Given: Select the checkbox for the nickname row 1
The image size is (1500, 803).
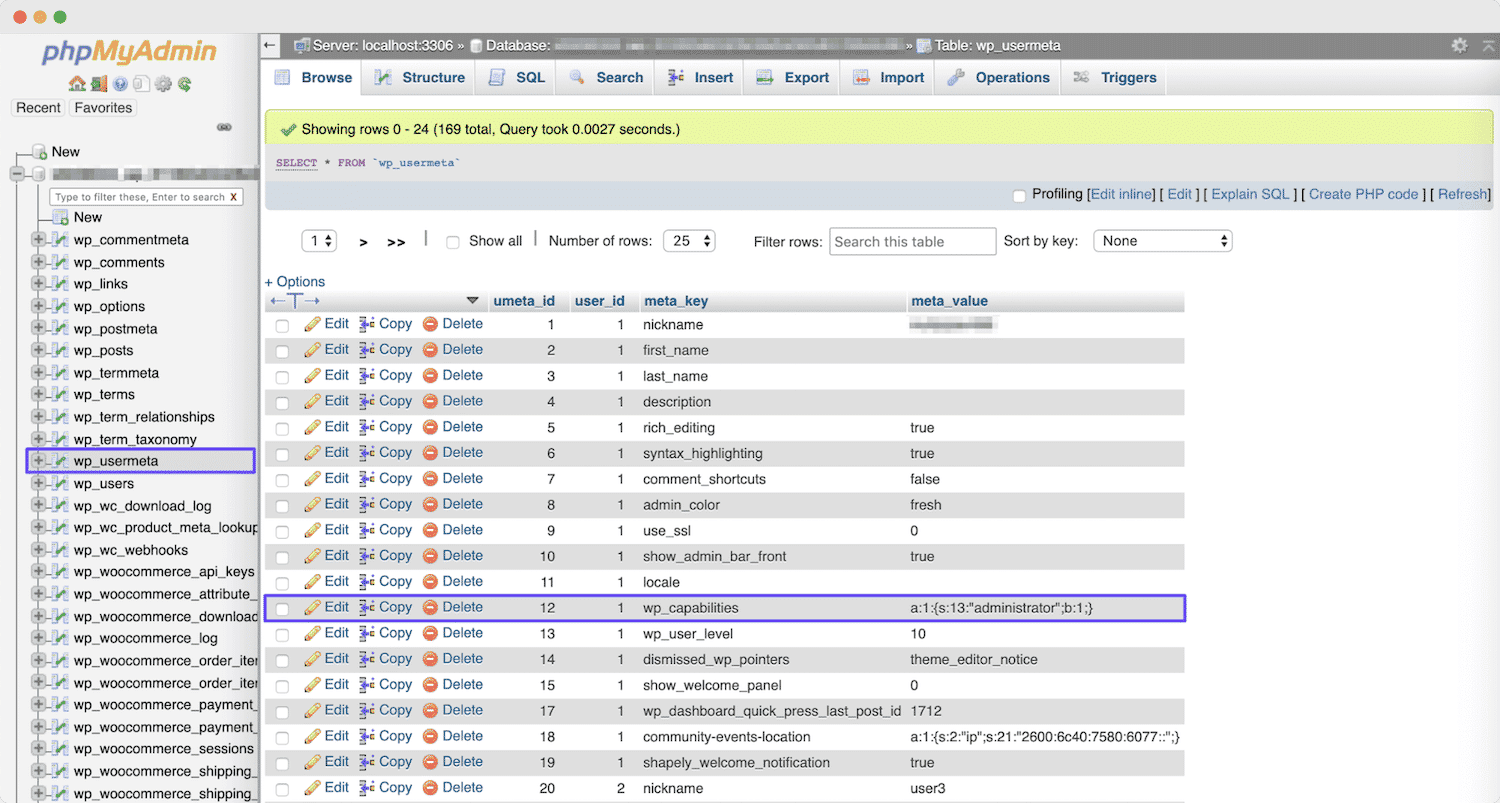Looking at the screenshot, I should click(x=282, y=326).
